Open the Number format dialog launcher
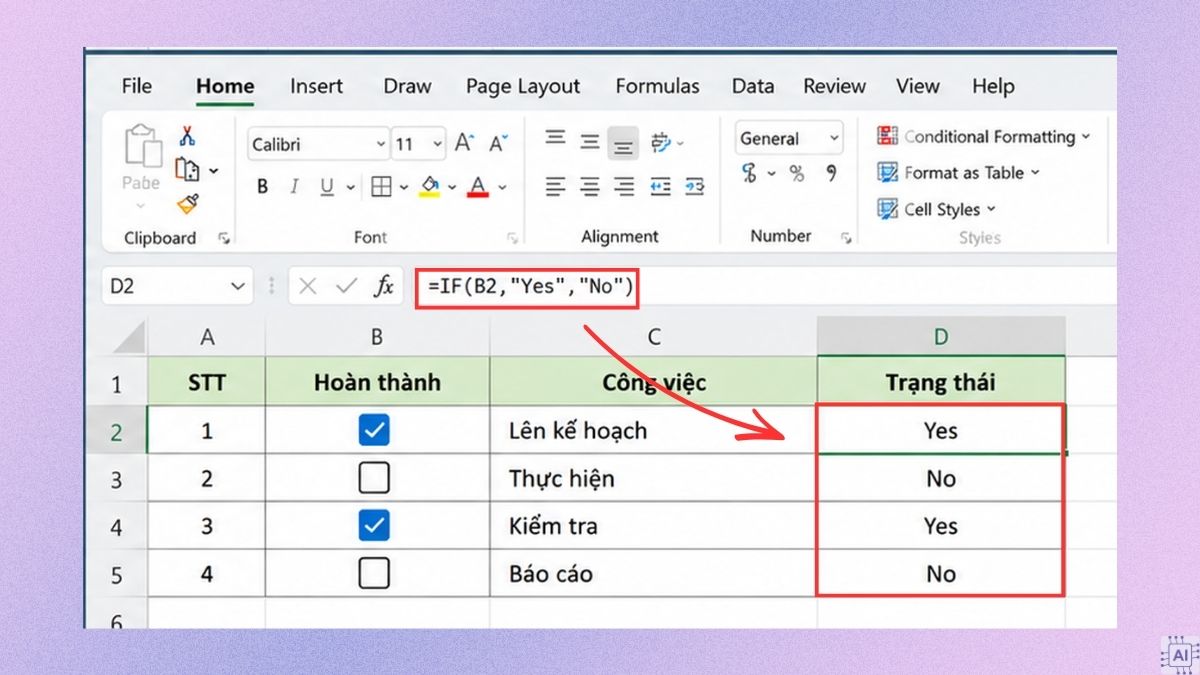The width and height of the screenshot is (1200, 675). pos(846,238)
